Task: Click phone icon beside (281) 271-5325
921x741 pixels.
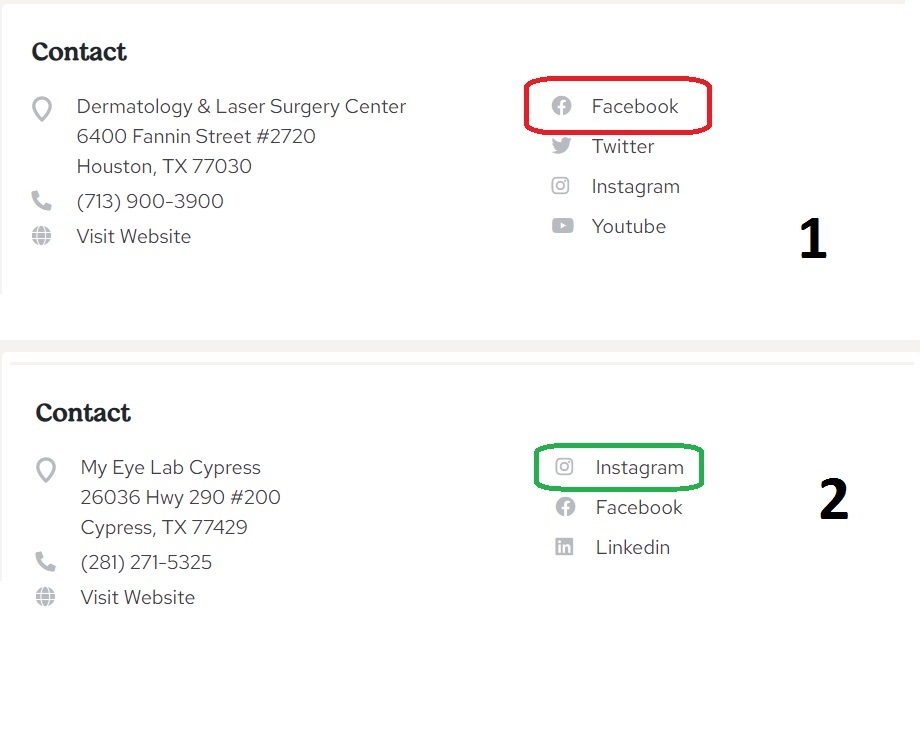Action: click(x=45, y=562)
